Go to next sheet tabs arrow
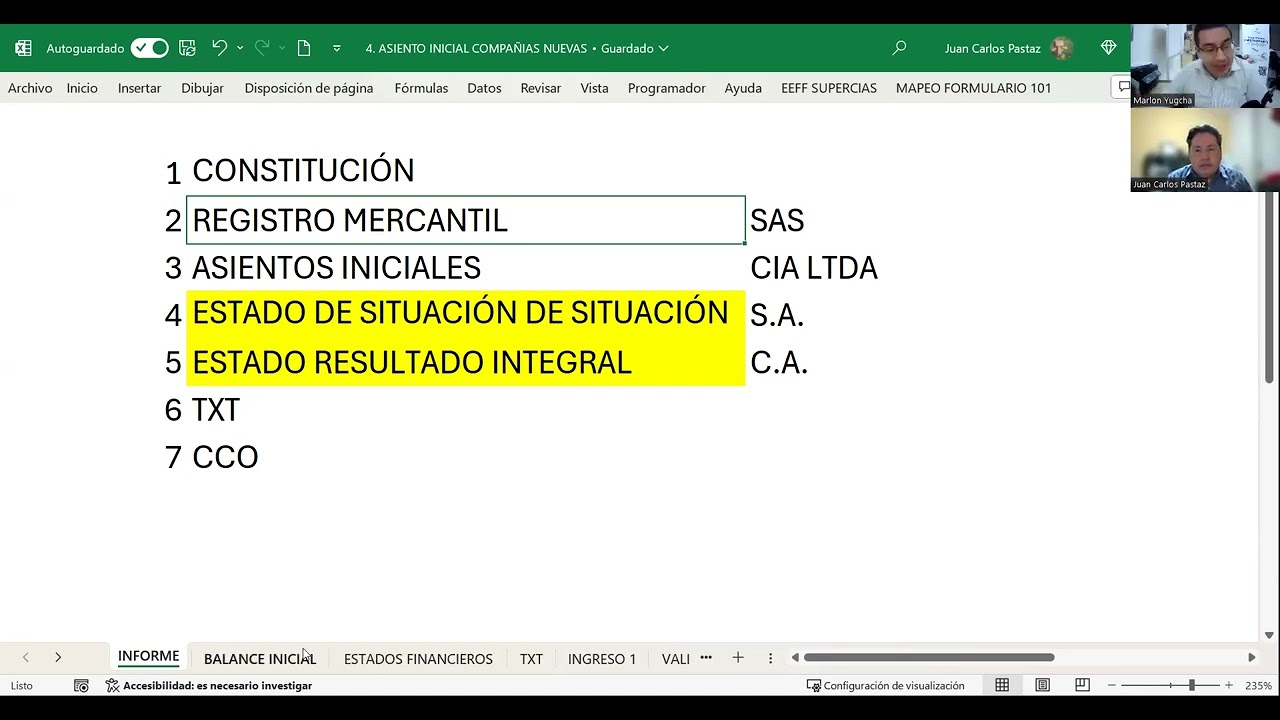1280x720 pixels. click(x=58, y=658)
